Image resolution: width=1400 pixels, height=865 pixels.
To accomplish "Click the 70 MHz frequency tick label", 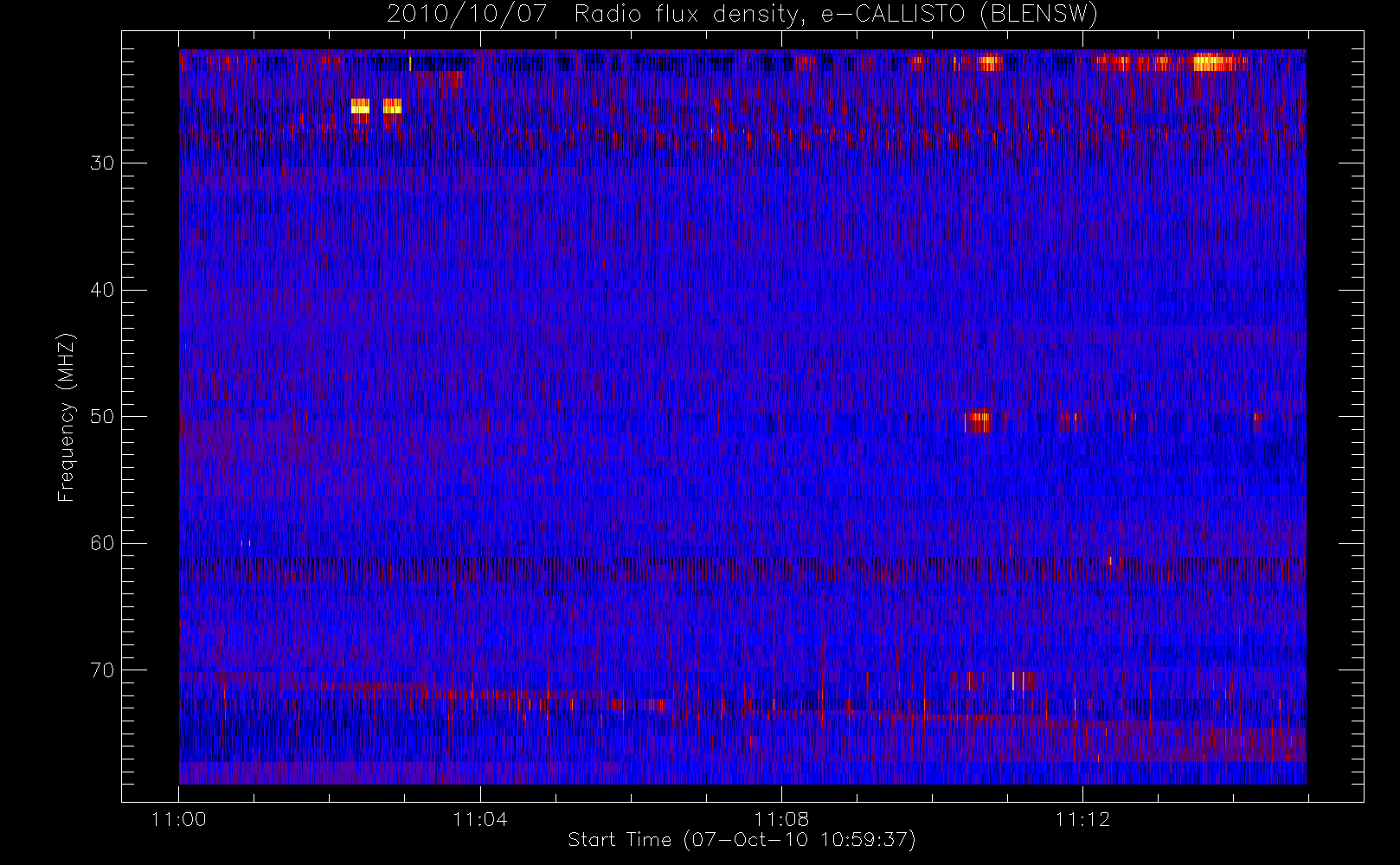I will tap(102, 670).
